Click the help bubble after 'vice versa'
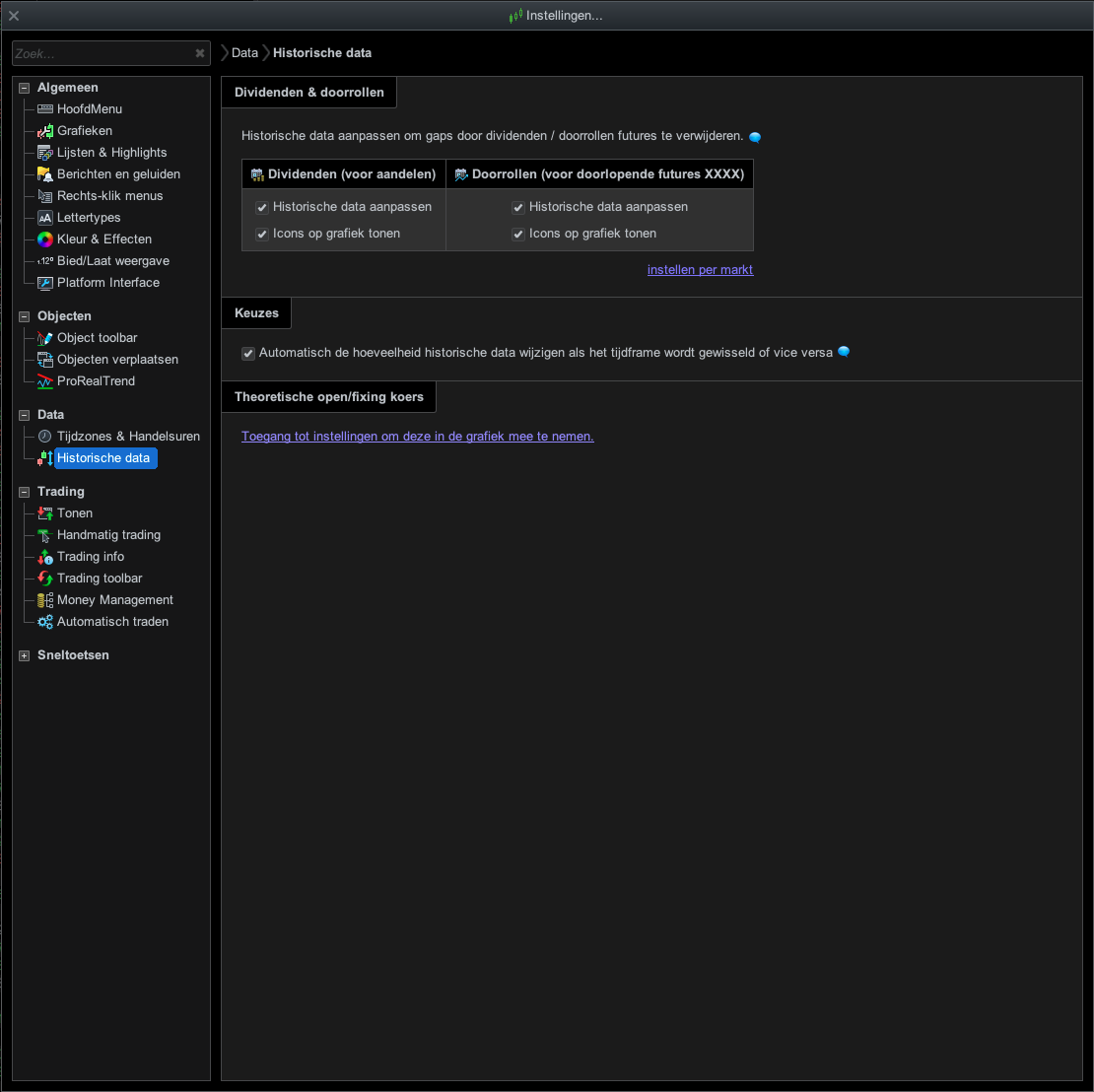This screenshot has width=1094, height=1092. [844, 352]
